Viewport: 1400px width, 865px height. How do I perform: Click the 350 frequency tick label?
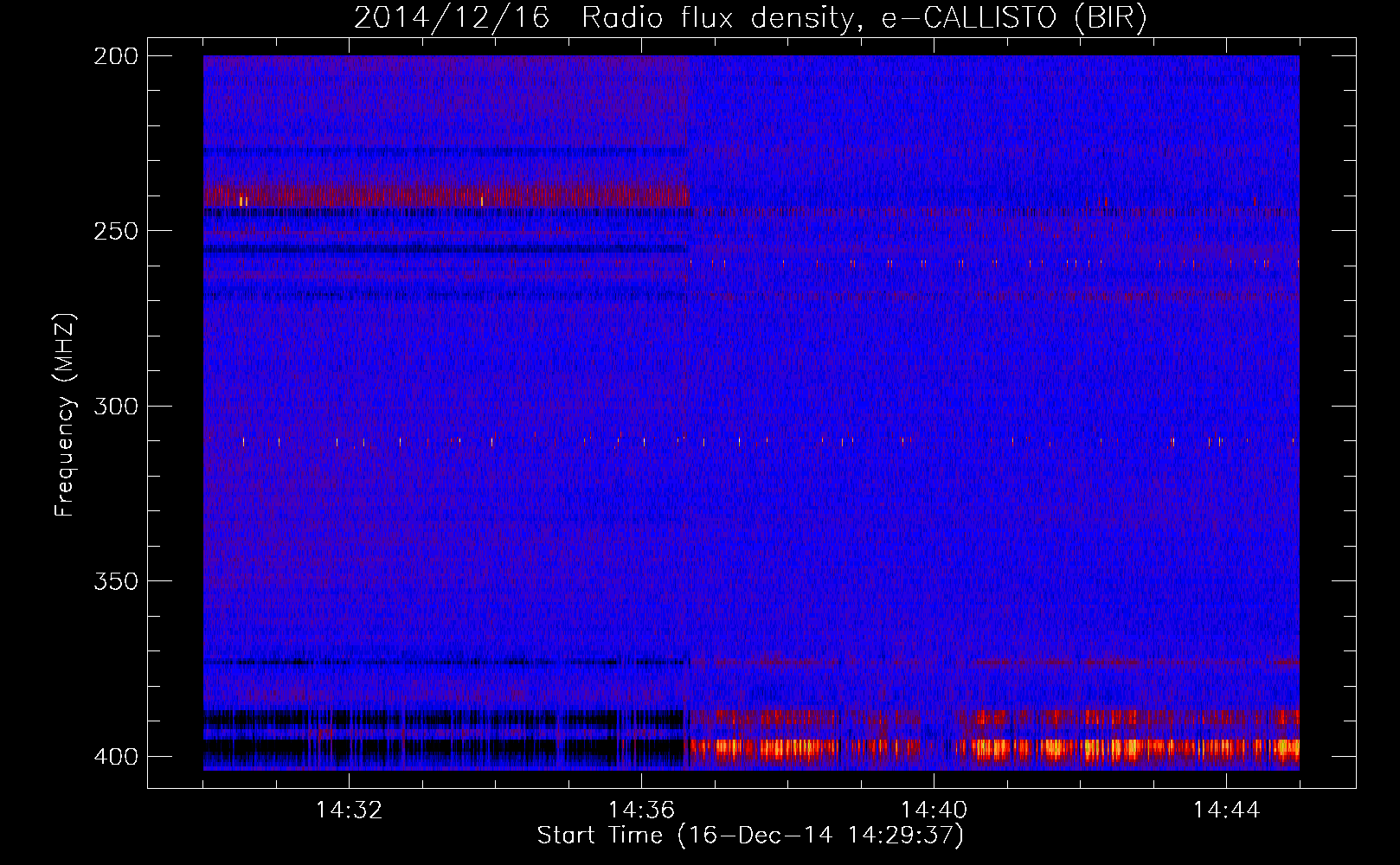tap(115, 581)
